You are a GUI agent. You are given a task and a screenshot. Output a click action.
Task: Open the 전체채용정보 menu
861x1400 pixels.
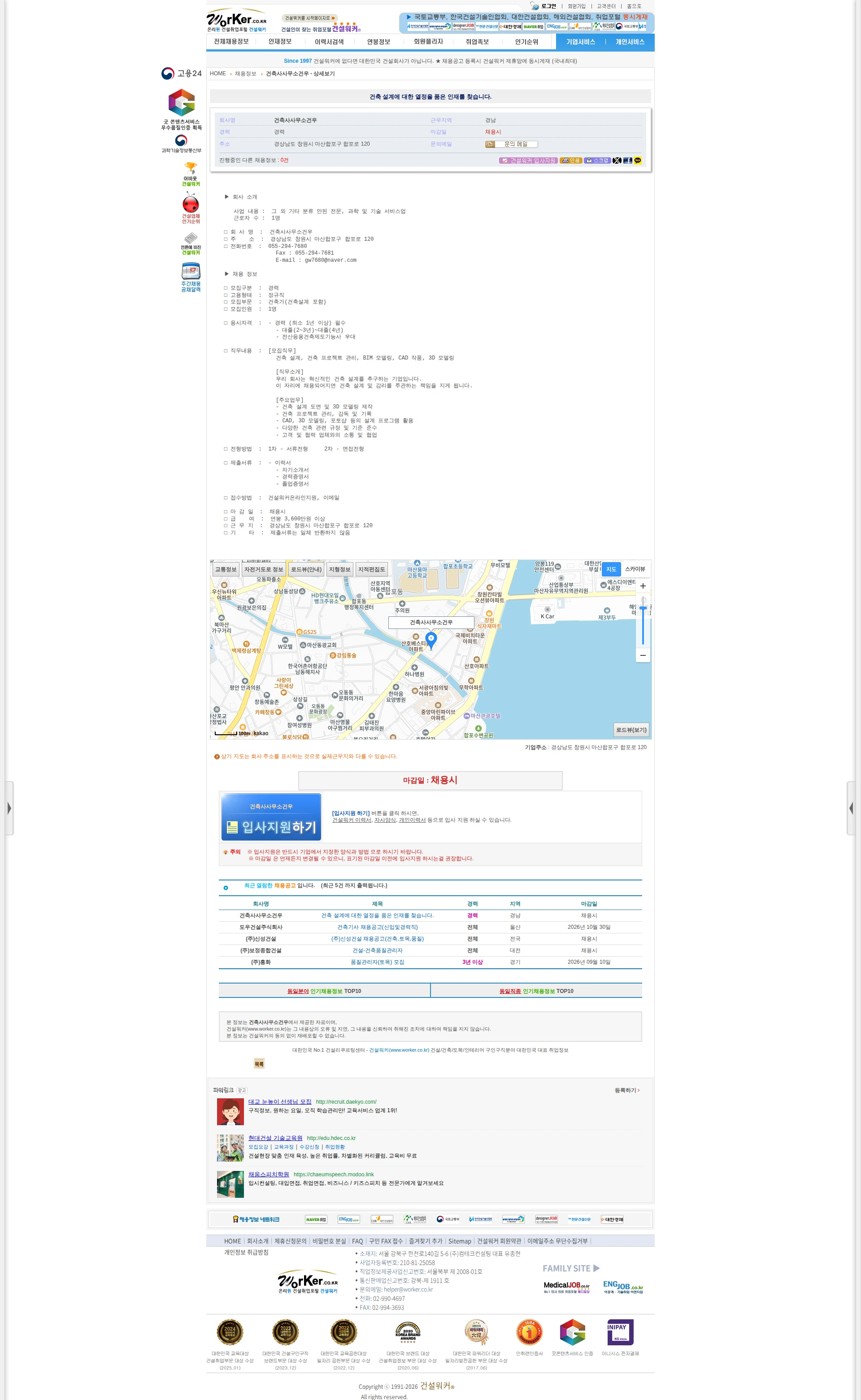231,42
